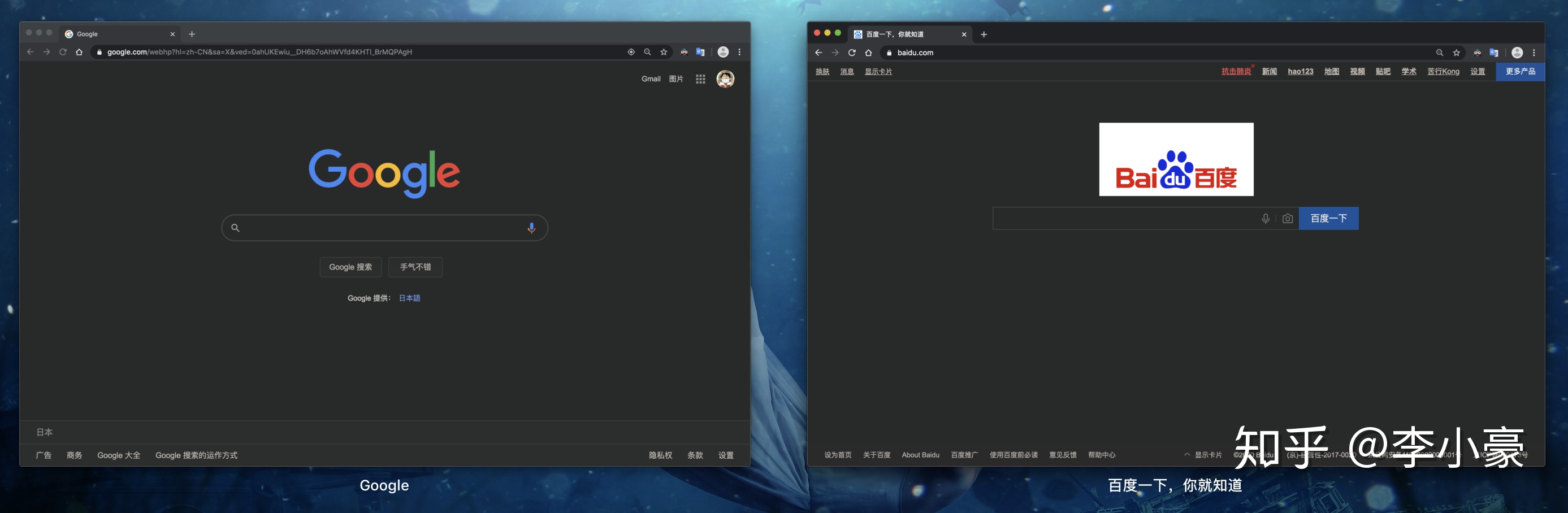Click the zoom magnifier icon in Google window address bar
Screen dimensions: 1568x513
(x=648, y=53)
